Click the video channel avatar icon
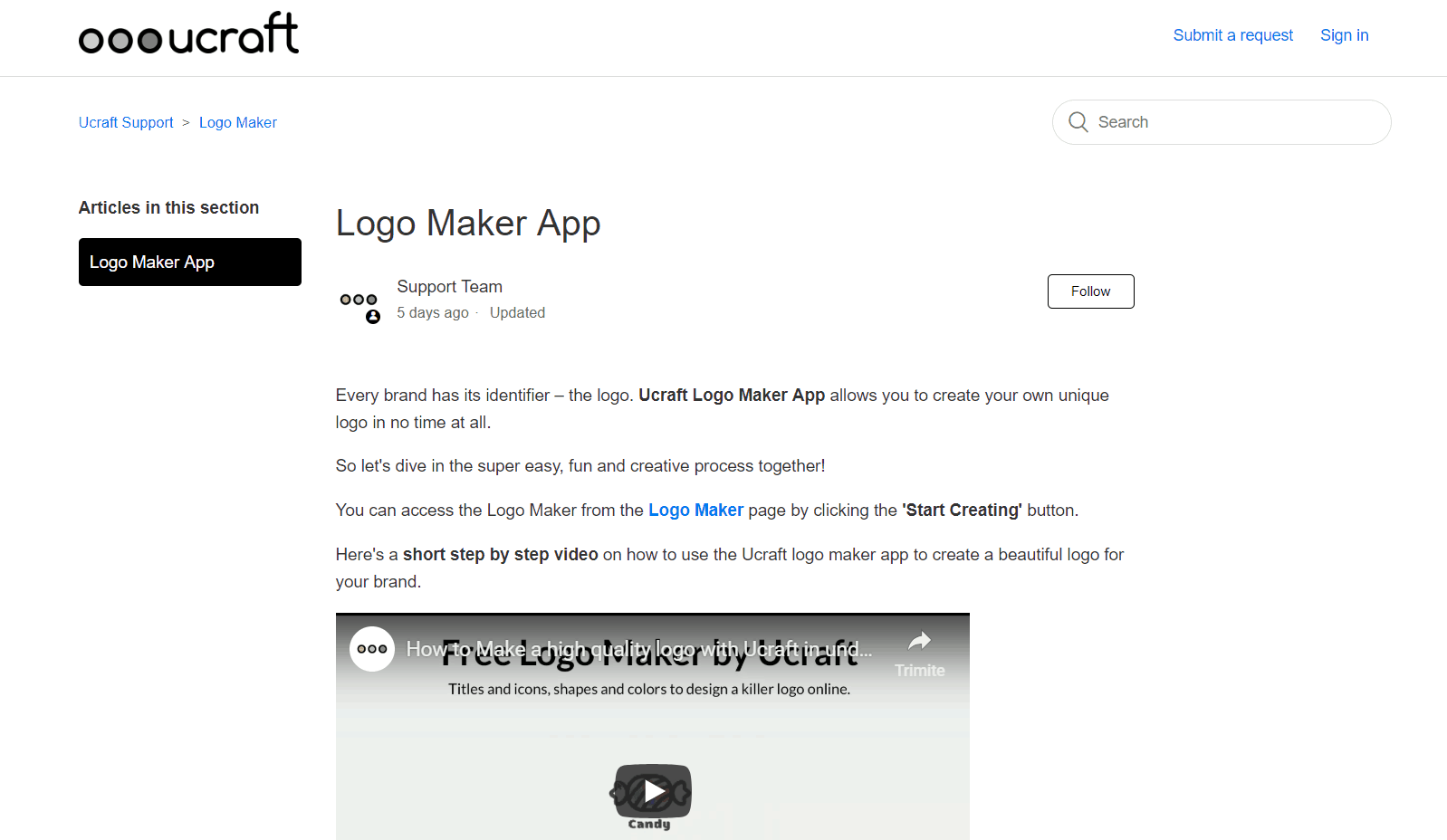 372,649
